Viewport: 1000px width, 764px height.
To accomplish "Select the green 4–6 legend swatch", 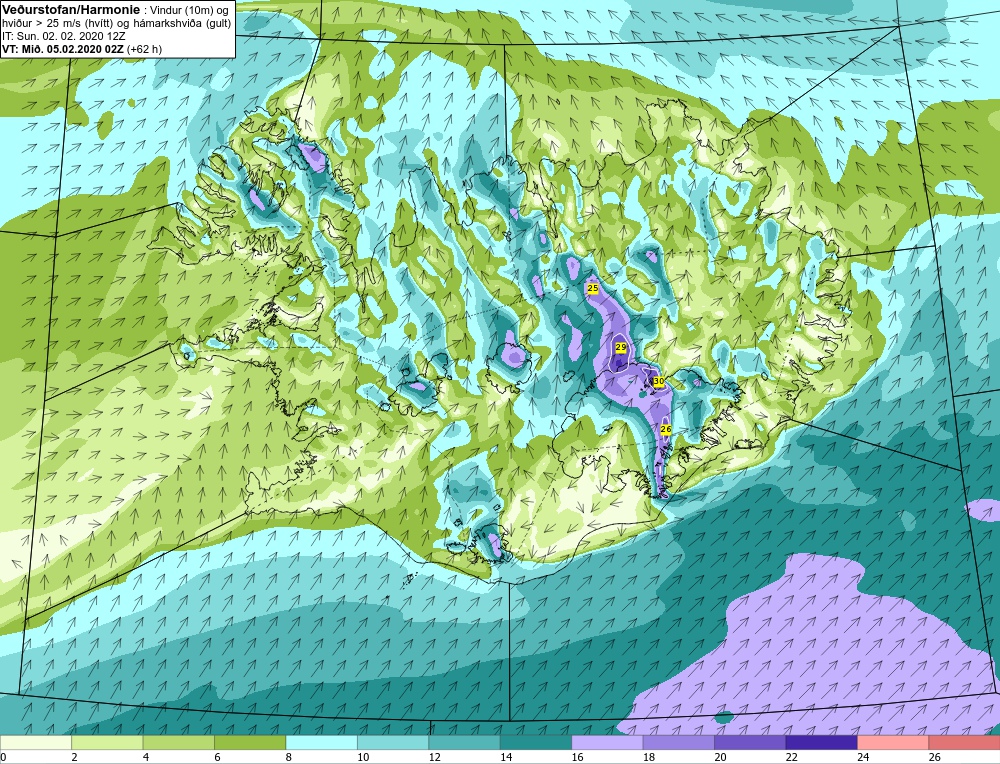I will (179, 742).
